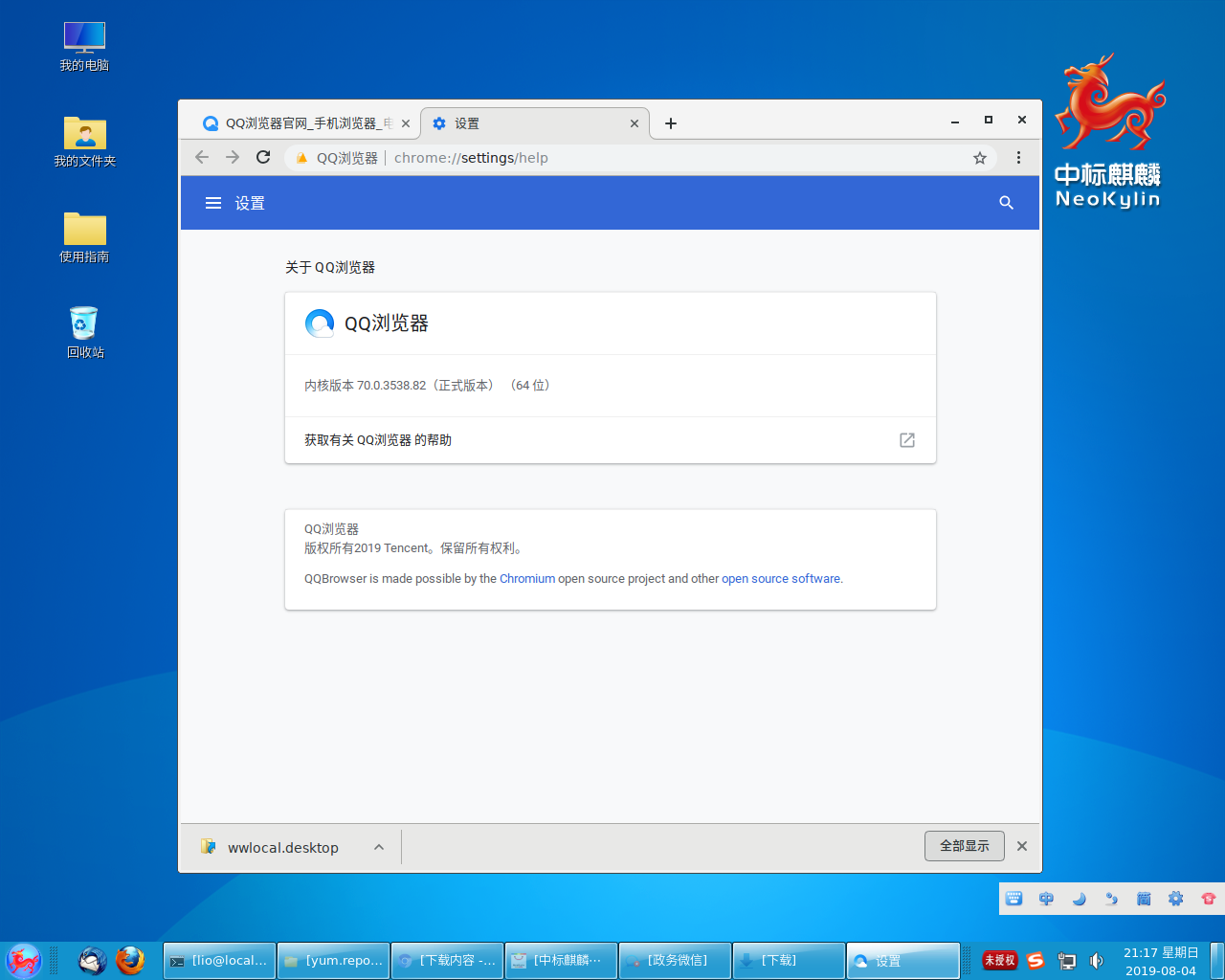Open 我的文件夹 desktop icon
This screenshot has width=1225, height=980.
click(x=84, y=142)
